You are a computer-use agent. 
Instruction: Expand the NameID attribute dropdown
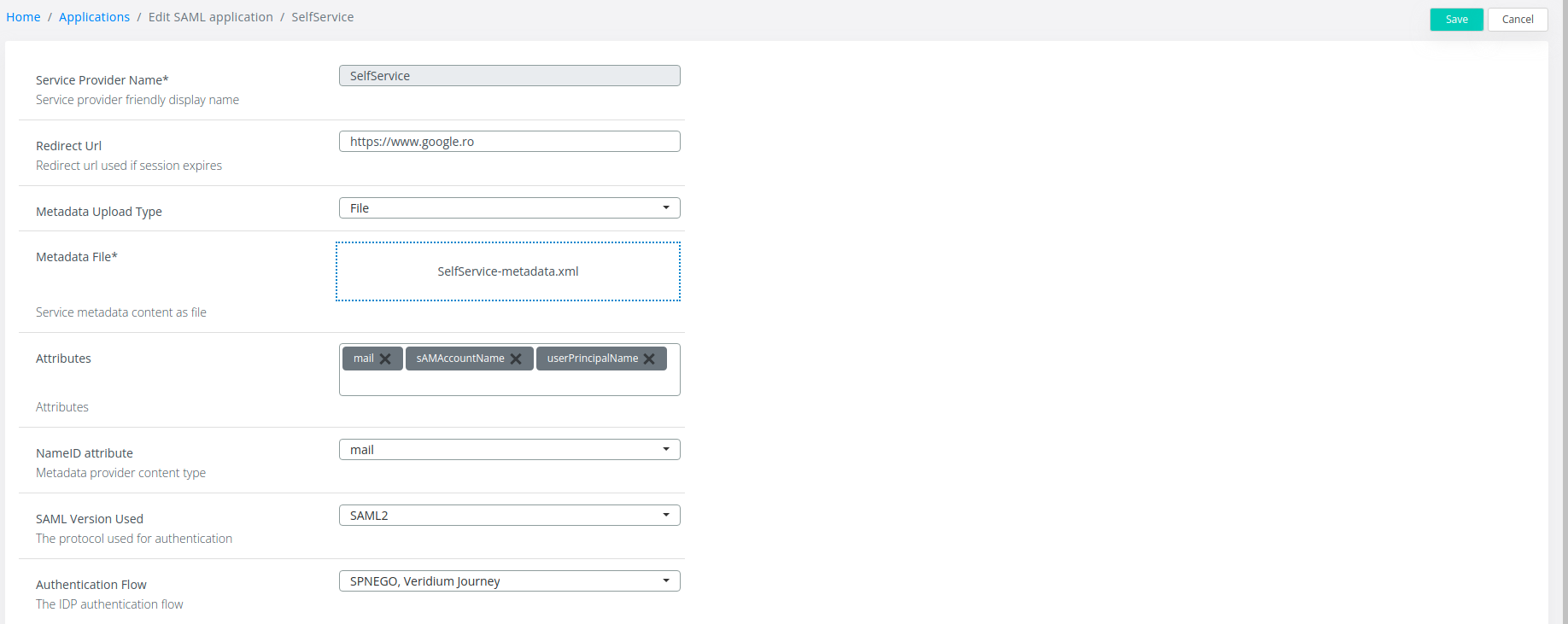coord(509,450)
